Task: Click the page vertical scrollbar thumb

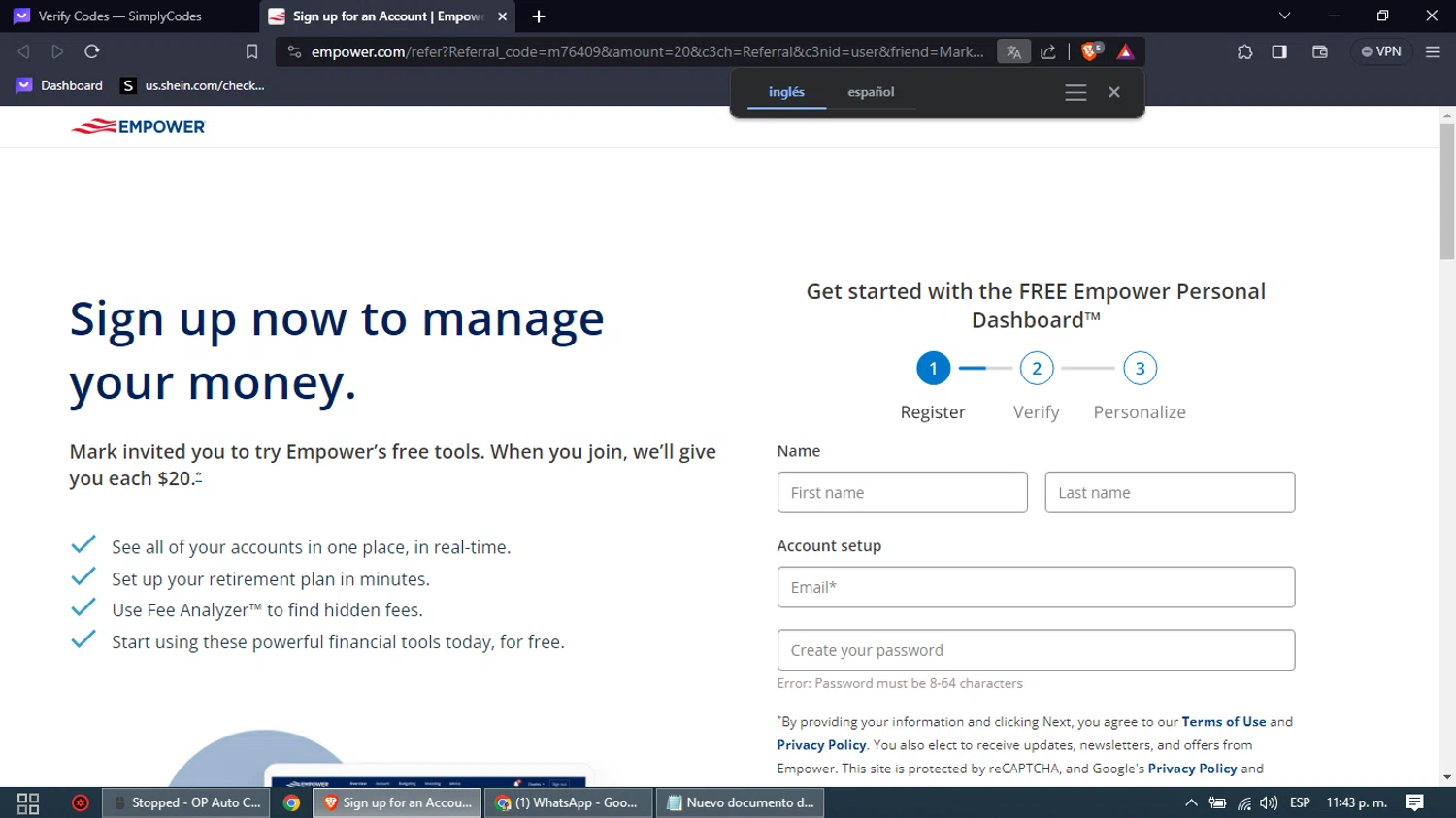Action: point(1447,191)
